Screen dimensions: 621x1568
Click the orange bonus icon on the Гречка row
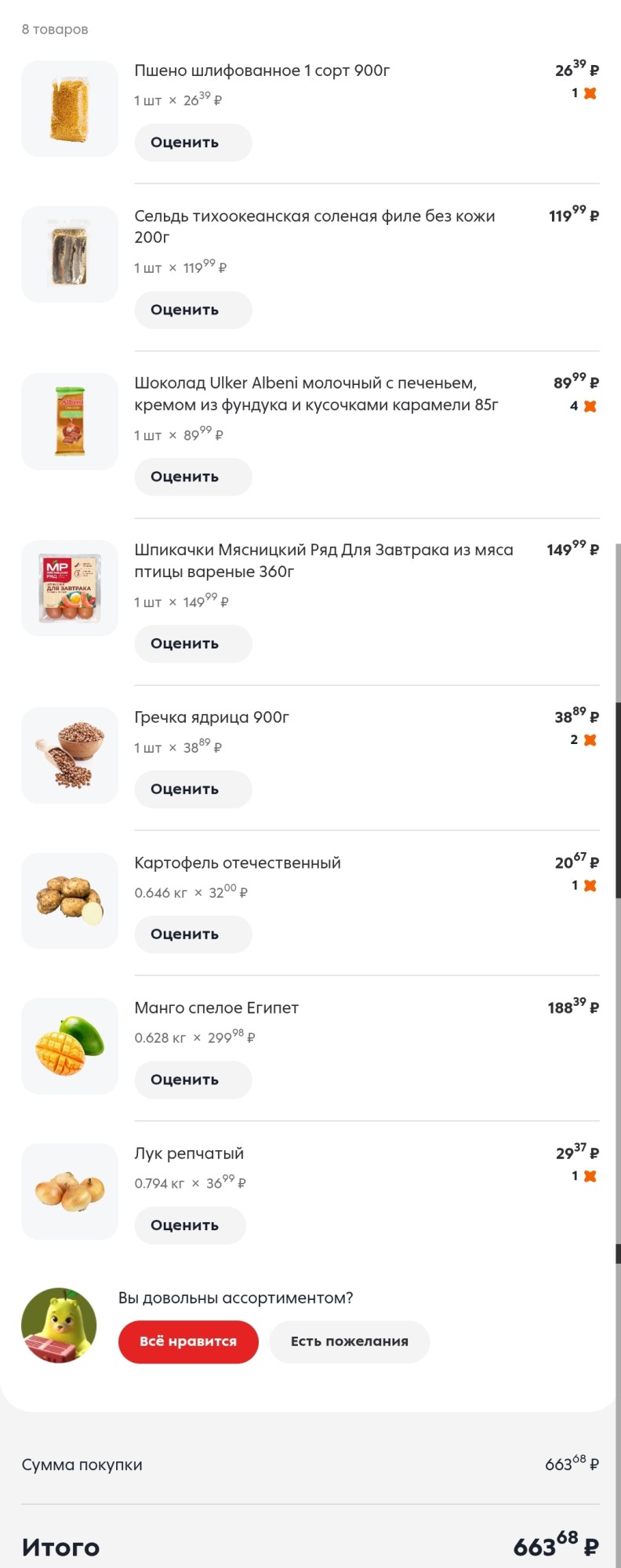click(x=590, y=740)
